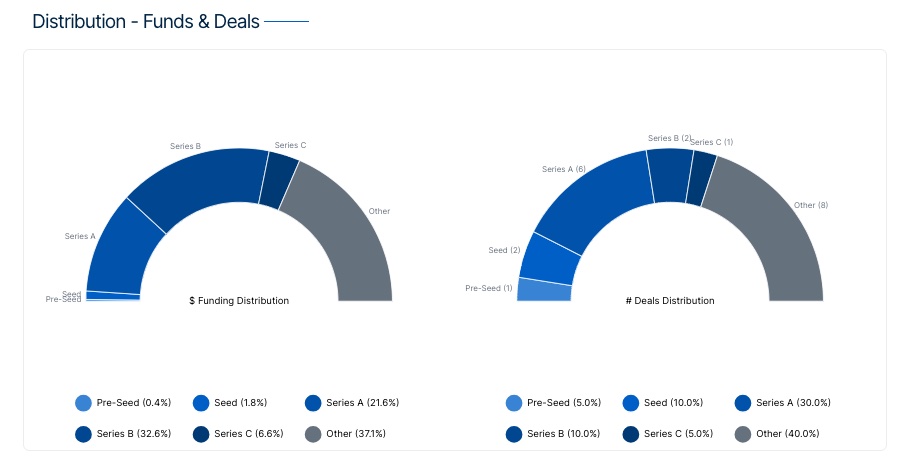Toggle Series A (21.6%) legend item

point(314,403)
